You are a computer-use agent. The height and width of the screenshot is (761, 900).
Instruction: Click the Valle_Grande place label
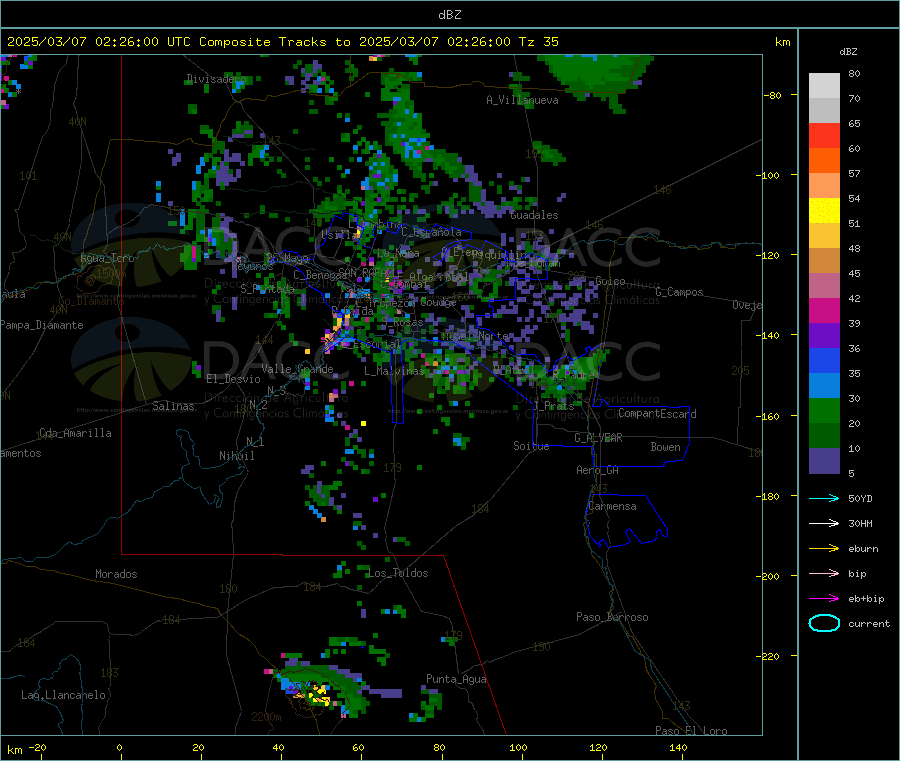click(297, 369)
